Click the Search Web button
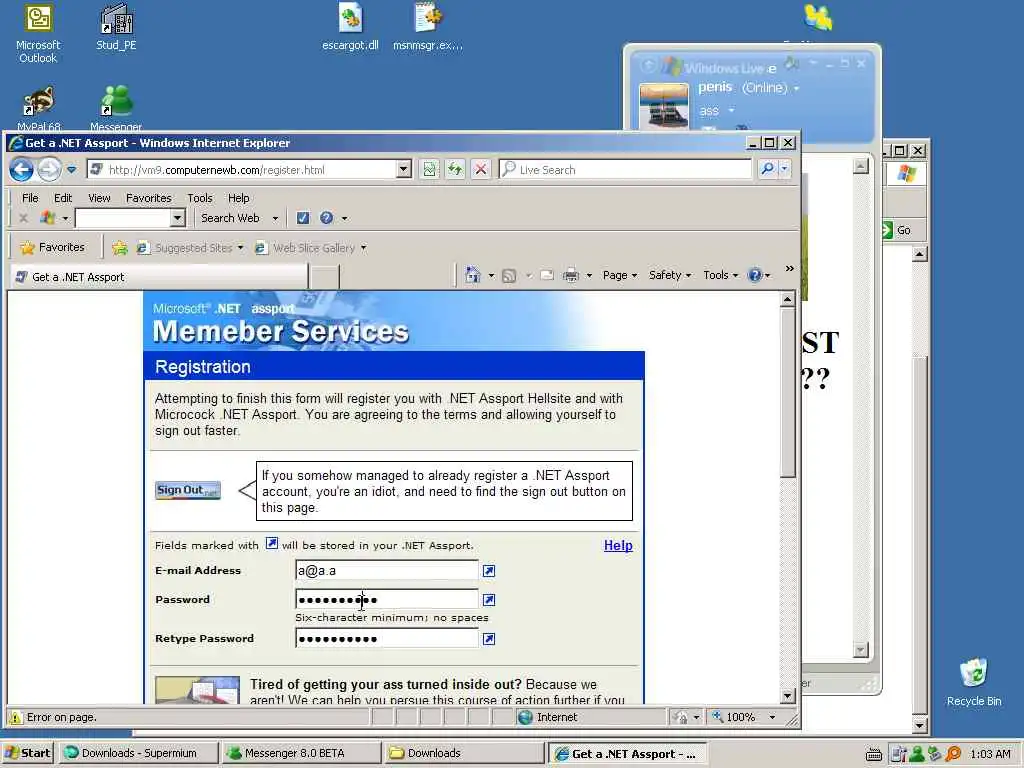 (230, 218)
